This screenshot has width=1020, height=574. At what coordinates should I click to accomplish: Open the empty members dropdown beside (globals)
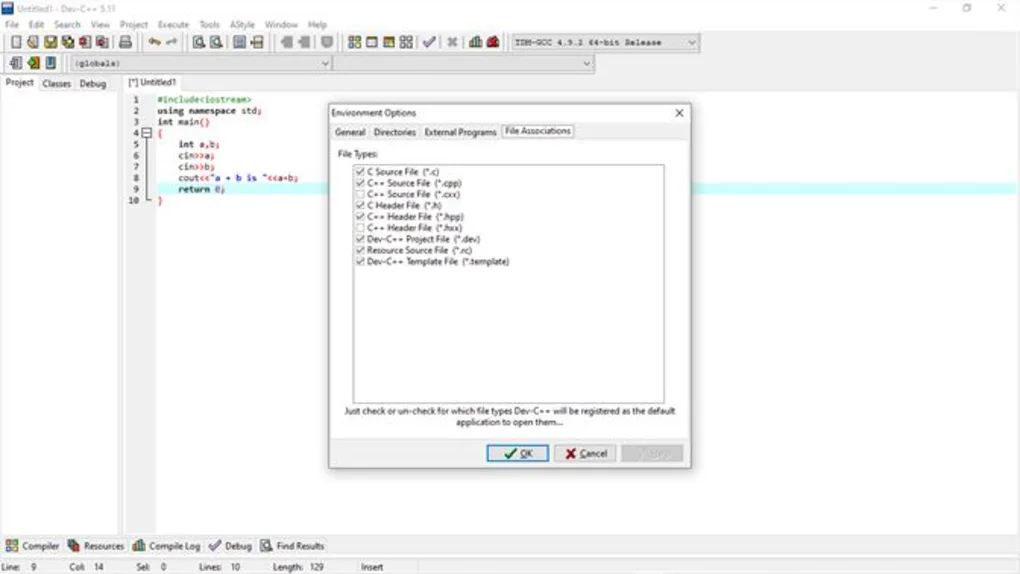(586, 63)
